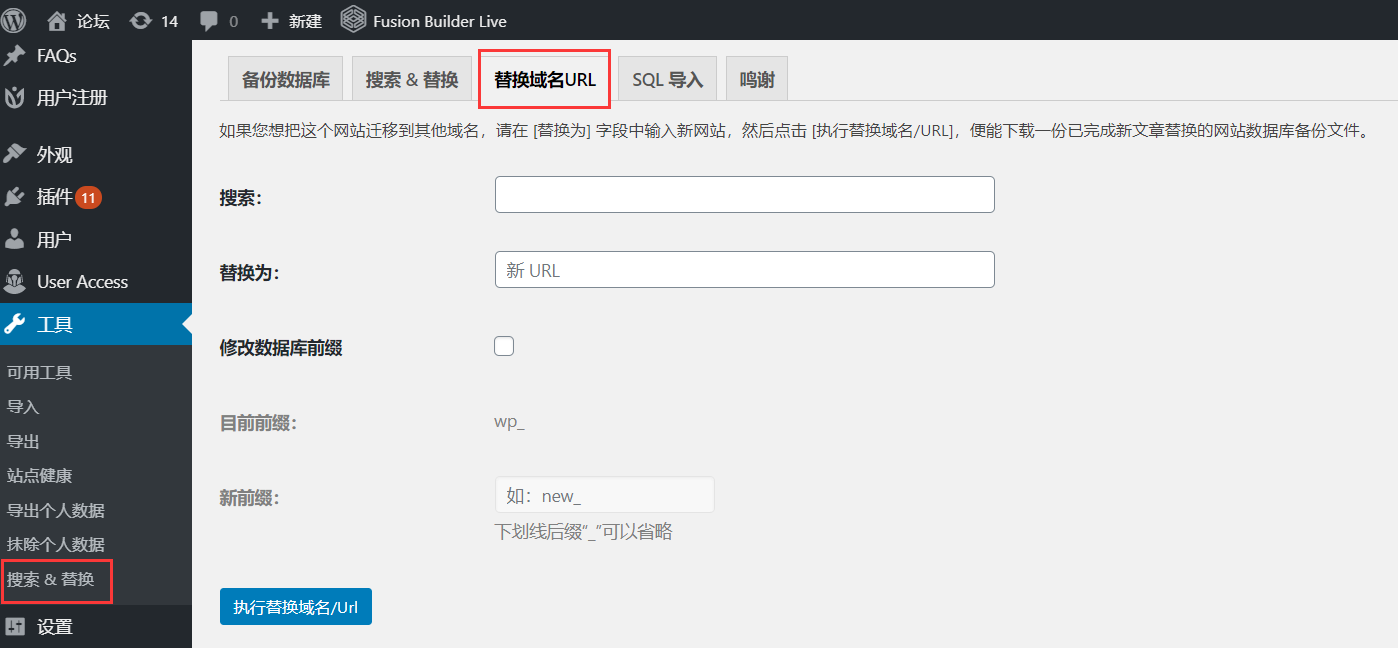Open the 外观 appearance menu
Viewport: 1398px width, 648px height.
[54, 155]
